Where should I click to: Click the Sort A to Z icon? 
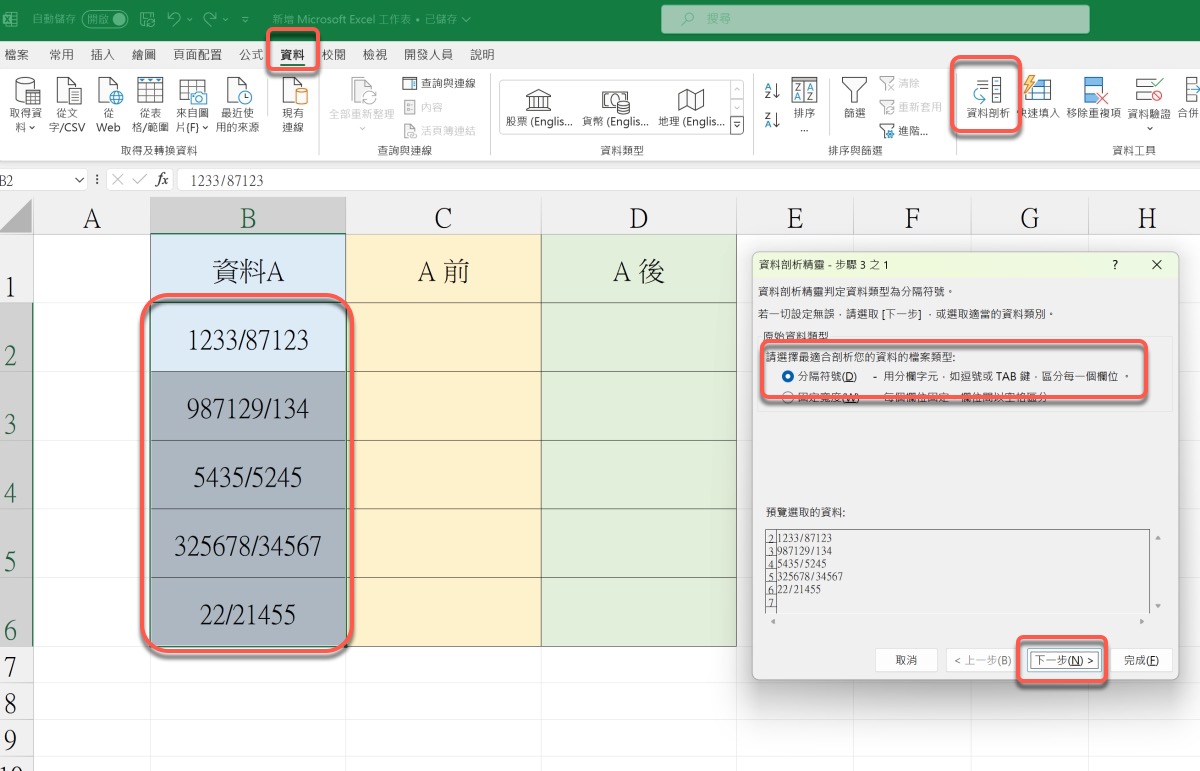[772, 91]
